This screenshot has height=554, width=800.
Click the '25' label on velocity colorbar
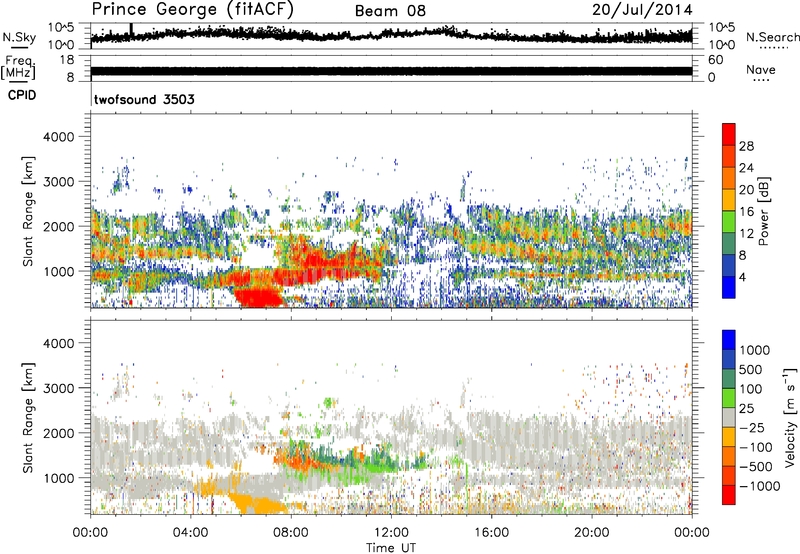pos(747,408)
